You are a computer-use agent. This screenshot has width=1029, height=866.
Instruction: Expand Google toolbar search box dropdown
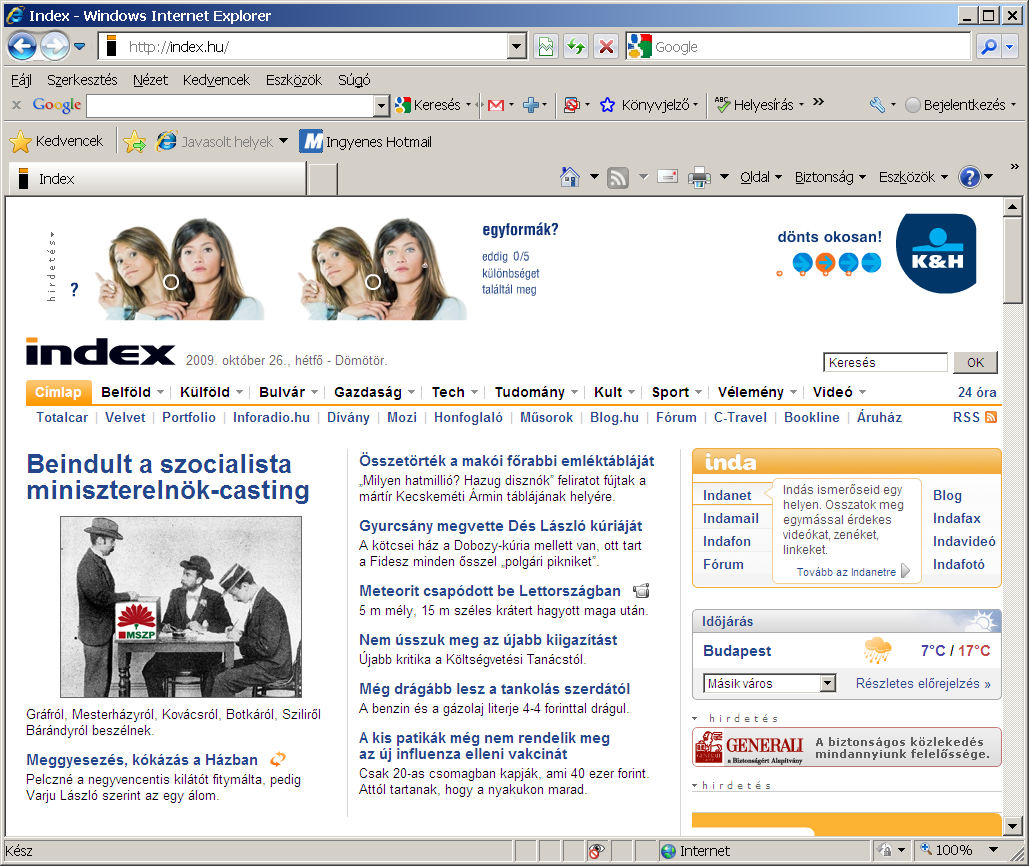point(381,105)
